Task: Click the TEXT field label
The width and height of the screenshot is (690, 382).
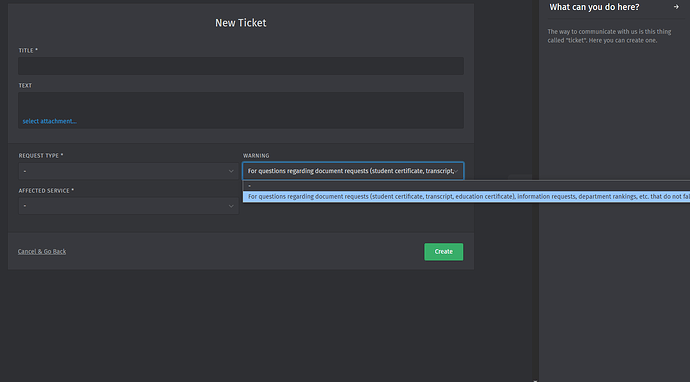Action: pos(25,85)
